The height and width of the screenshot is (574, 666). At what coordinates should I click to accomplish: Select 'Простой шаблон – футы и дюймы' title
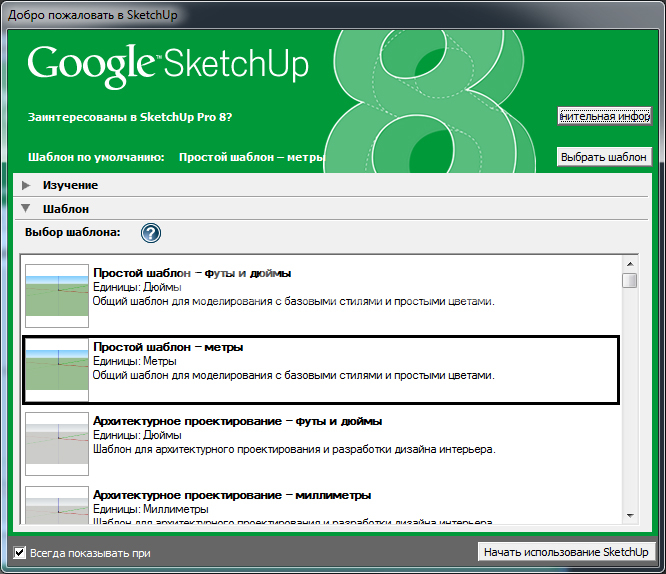pyautogui.click(x=192, y=273)
